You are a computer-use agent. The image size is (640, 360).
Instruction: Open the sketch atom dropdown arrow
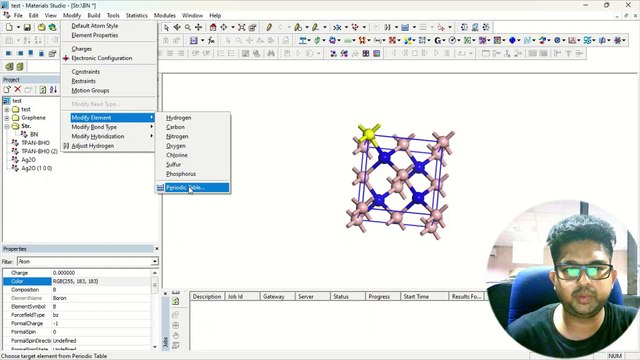[289, 27]
